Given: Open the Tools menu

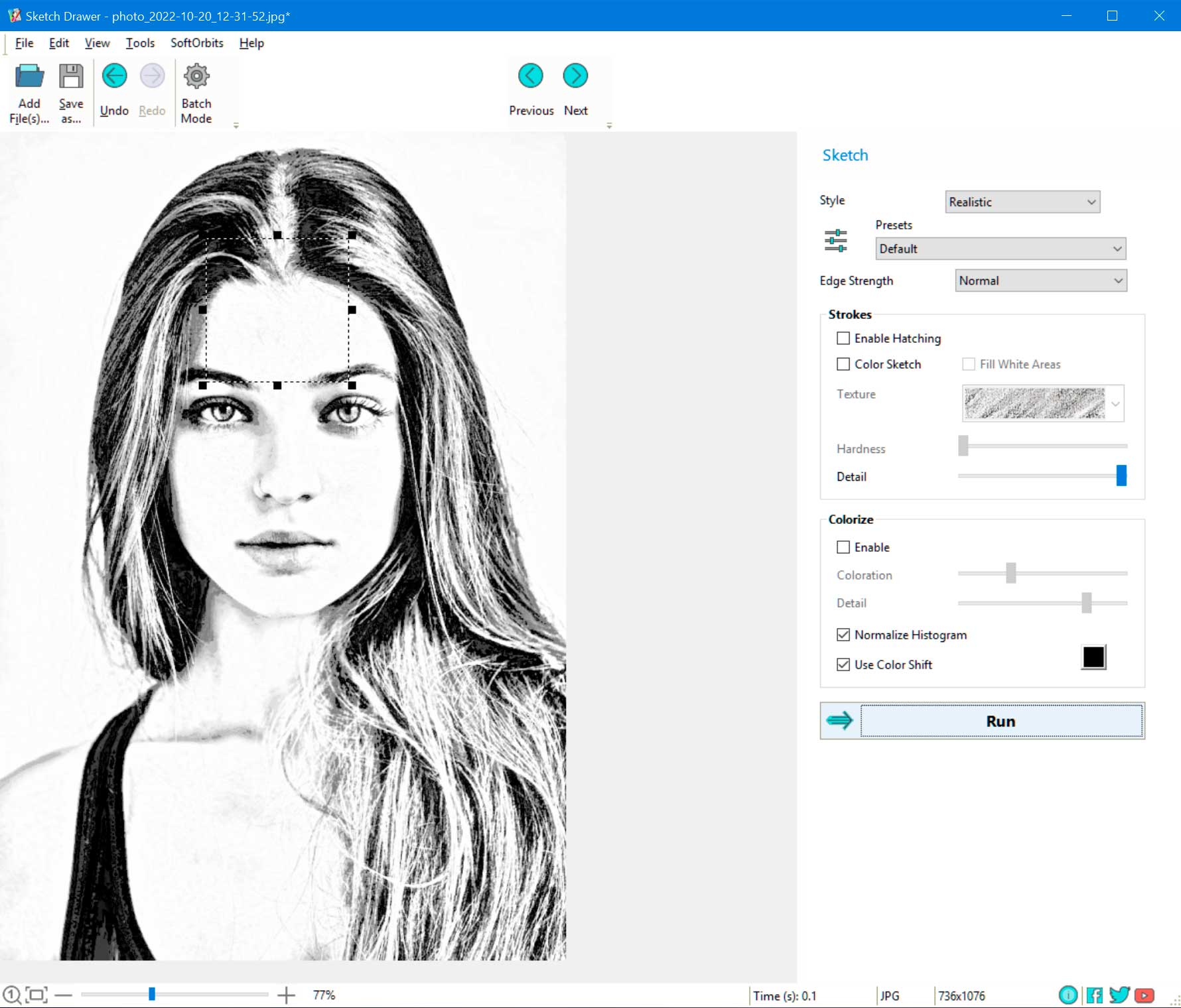Looking at the screenshot, I should point(140,42).
